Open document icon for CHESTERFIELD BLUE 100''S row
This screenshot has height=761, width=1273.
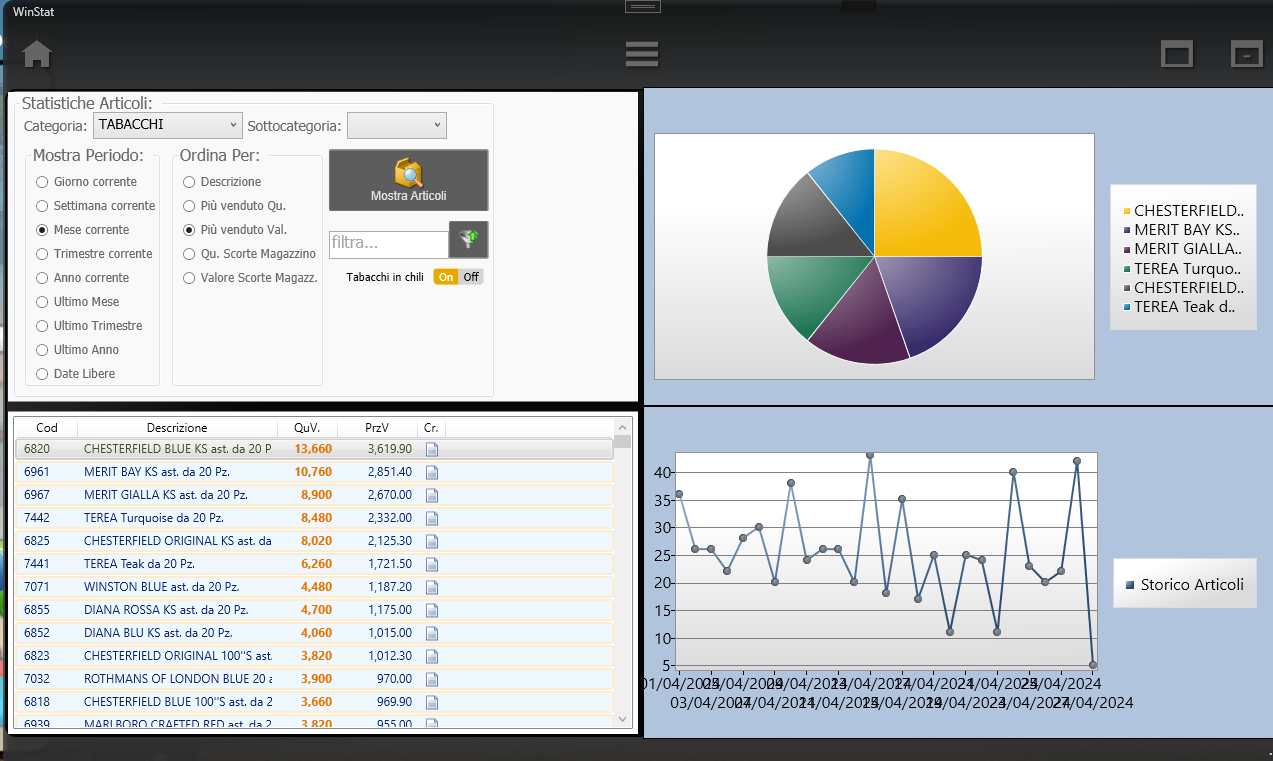[432, 702]
